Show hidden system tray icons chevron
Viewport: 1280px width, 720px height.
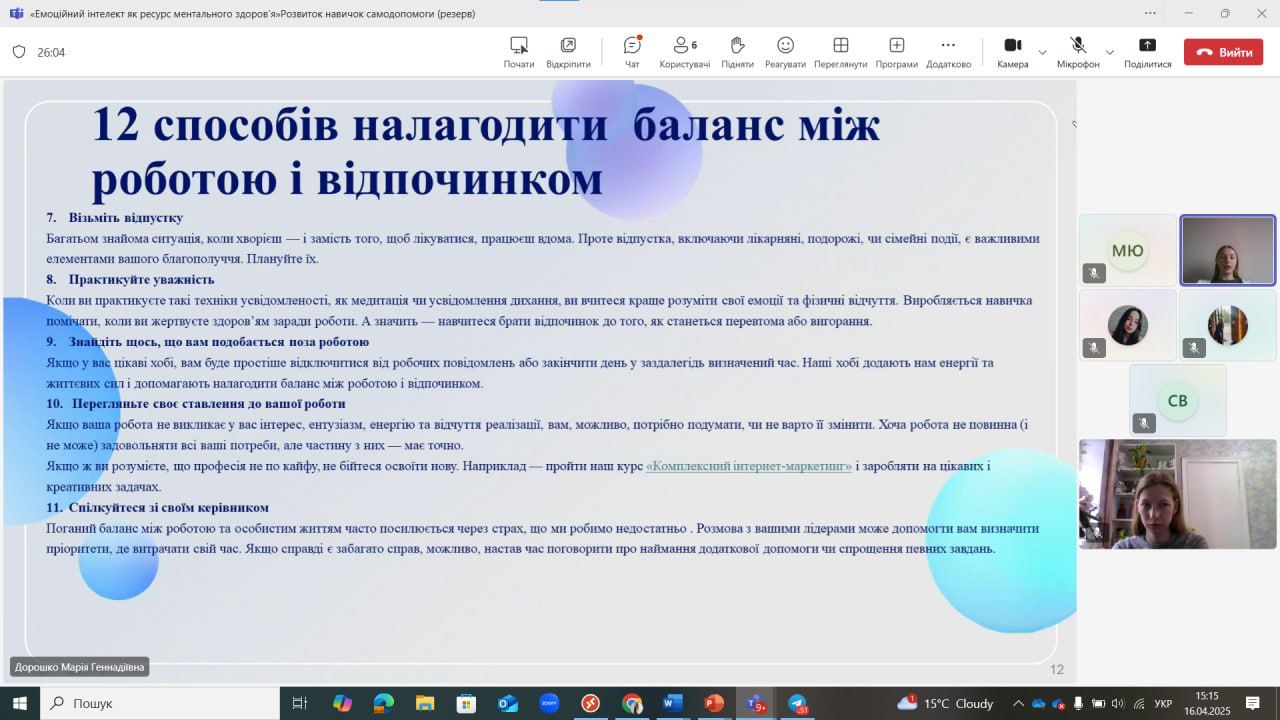pyautogui.click(x=1018, y=703)
